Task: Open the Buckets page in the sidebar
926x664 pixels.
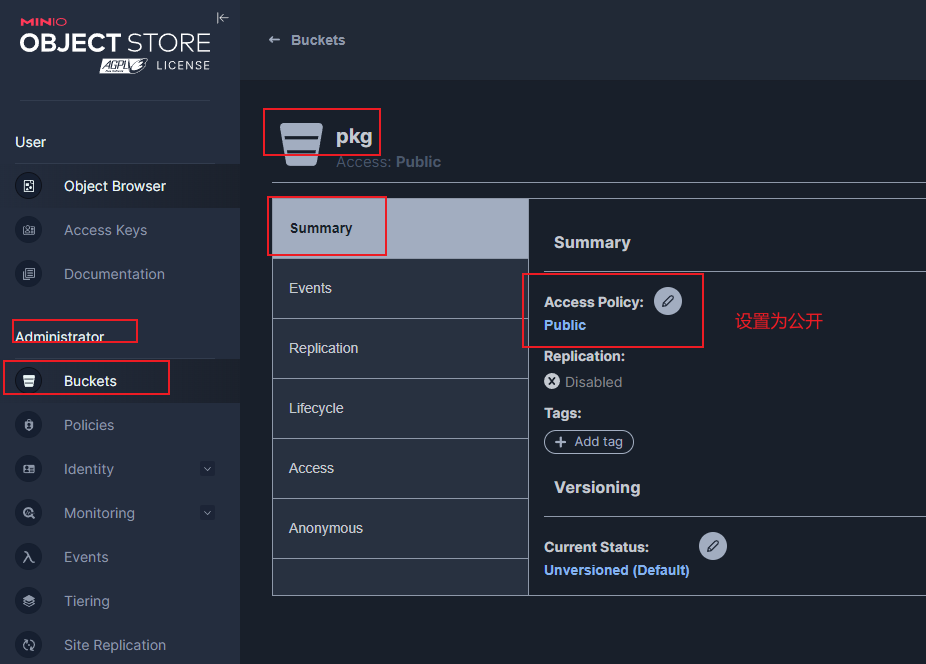Action: pos(90,381)
